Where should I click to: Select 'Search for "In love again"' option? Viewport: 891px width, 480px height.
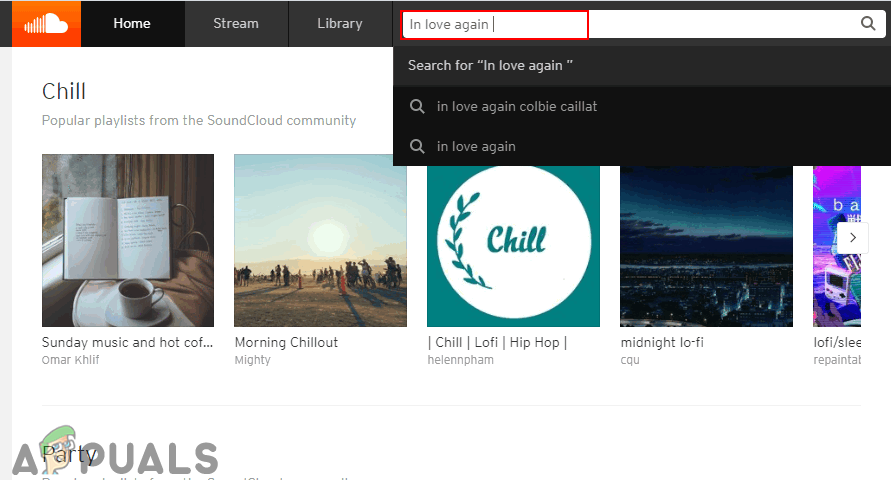click(491, 65)
